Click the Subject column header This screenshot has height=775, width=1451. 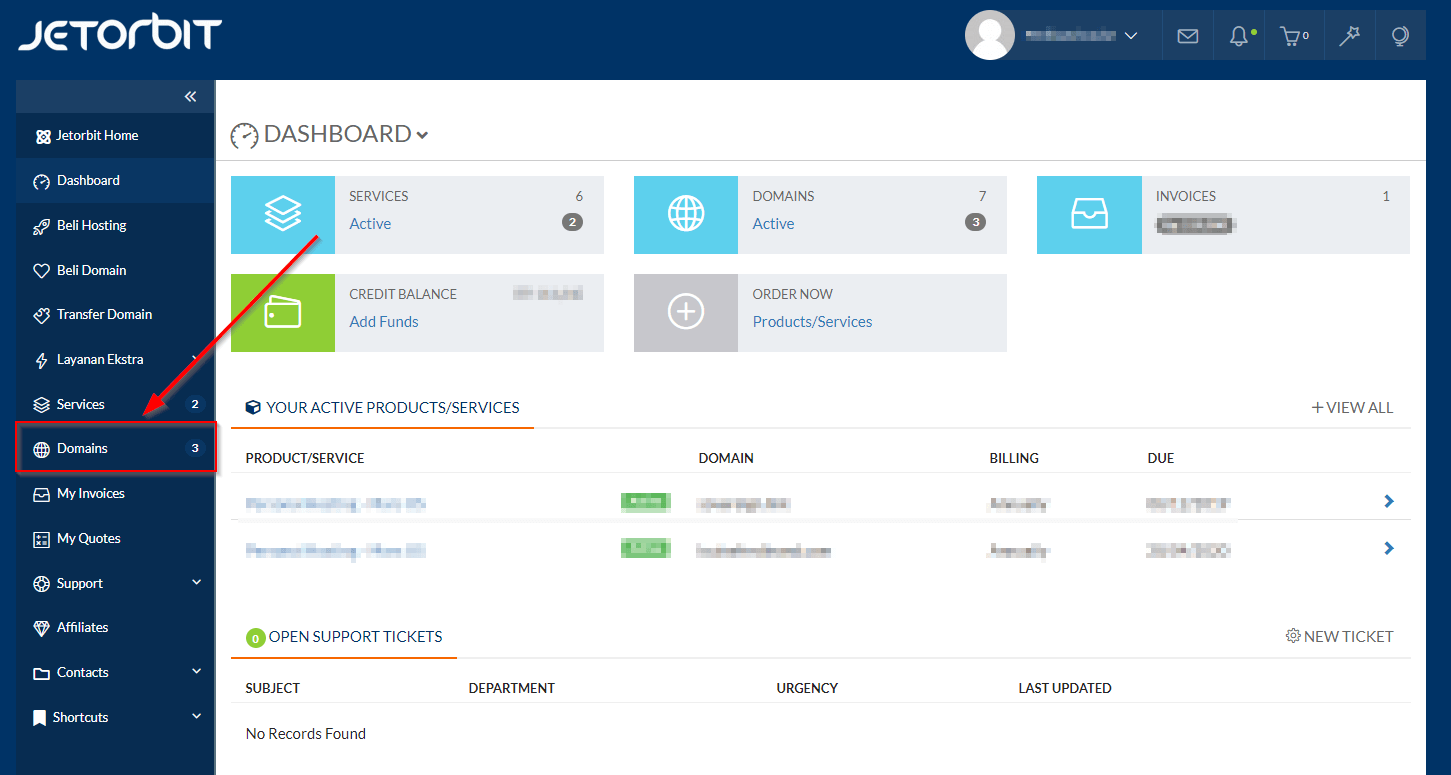pyautogui.click(x=272, y=688)
